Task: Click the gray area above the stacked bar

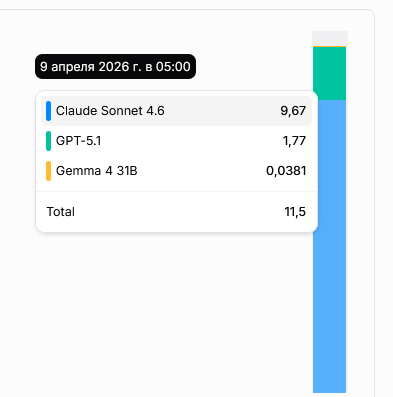Action: coord(330,38)
